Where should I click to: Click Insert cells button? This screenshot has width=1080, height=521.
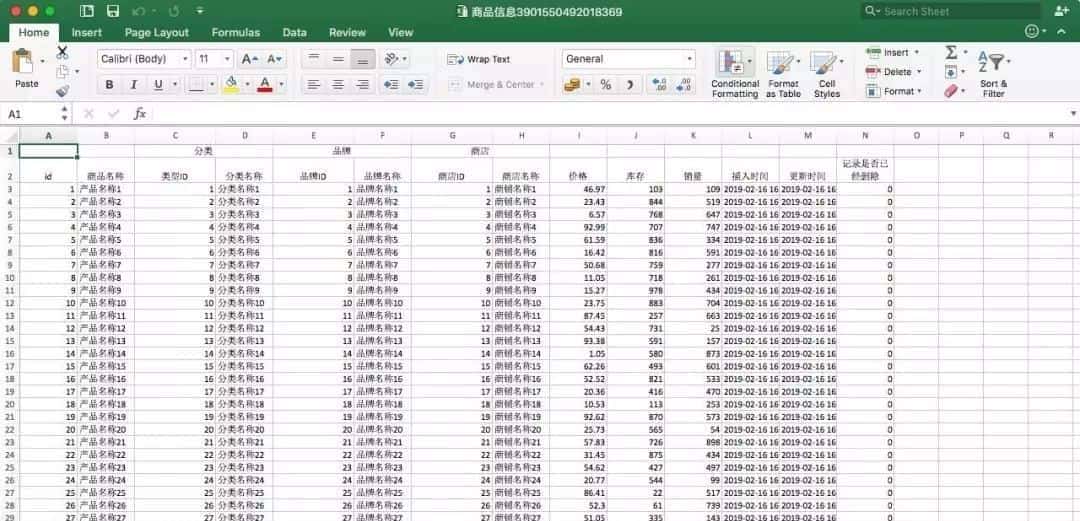coord(893,52)
